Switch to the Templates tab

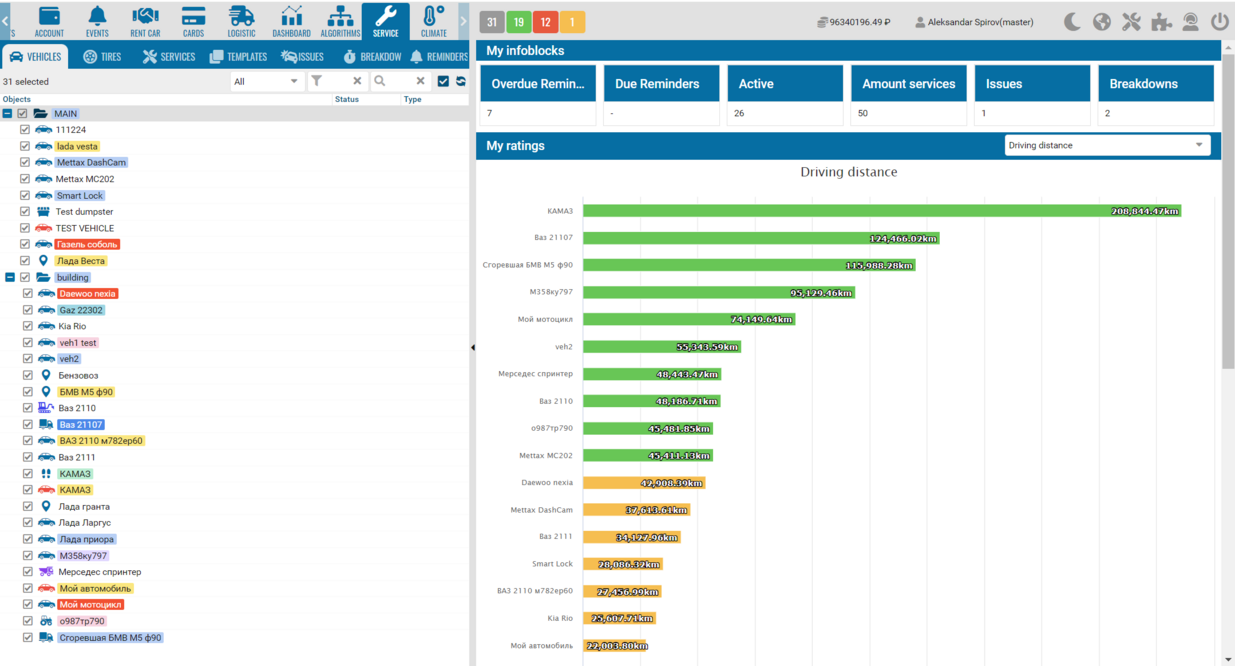click(238, 57)
